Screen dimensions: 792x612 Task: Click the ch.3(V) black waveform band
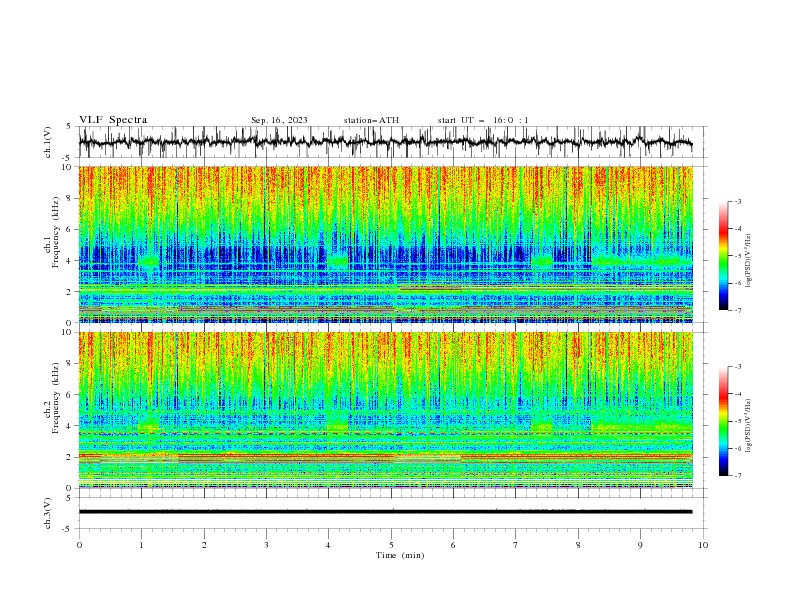tap(385, 512)
